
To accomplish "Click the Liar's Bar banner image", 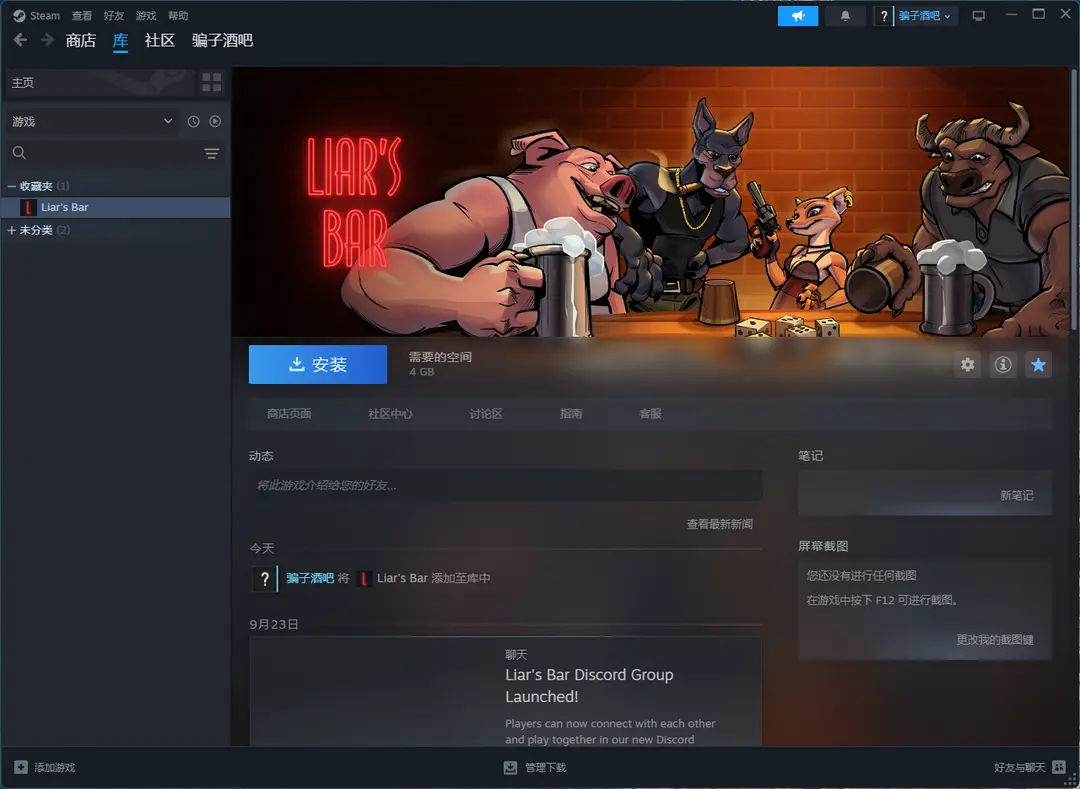I will point(650,202).
